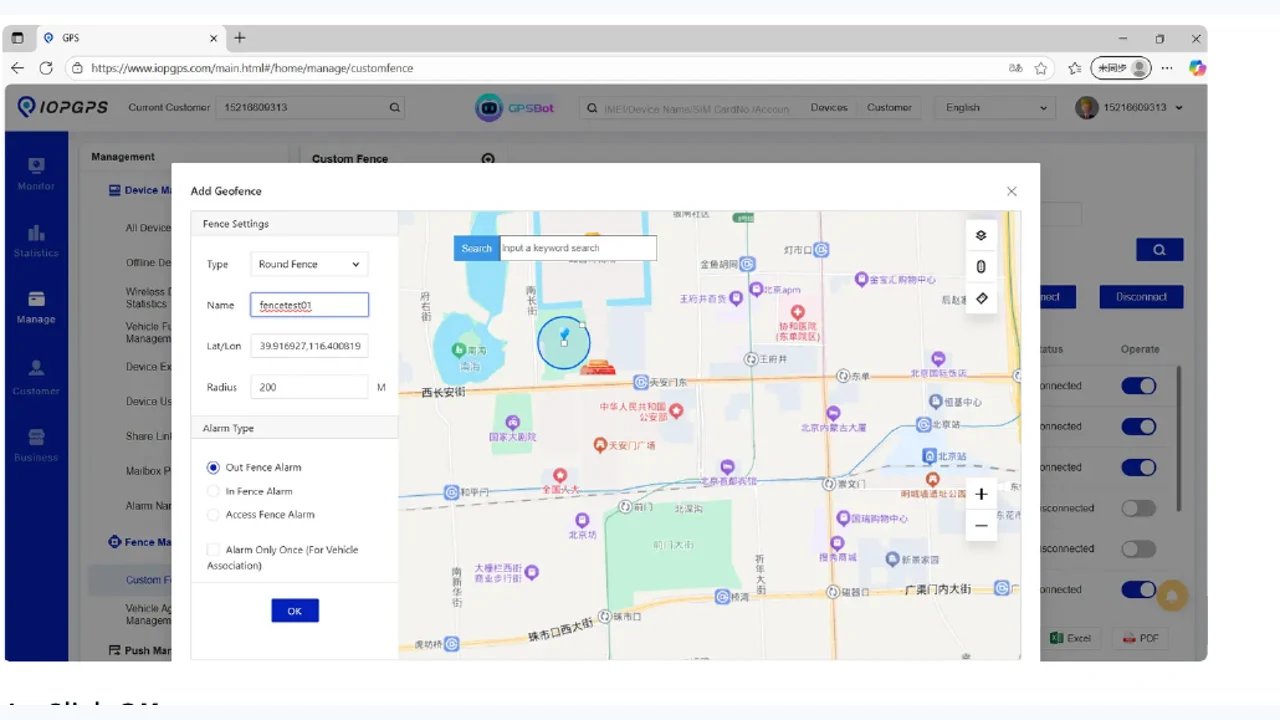Image resolution: width=1280 pixels, height=720 pixels.
Task: Toggle the second Operate switch
Action: click(x=1139, y=427)
